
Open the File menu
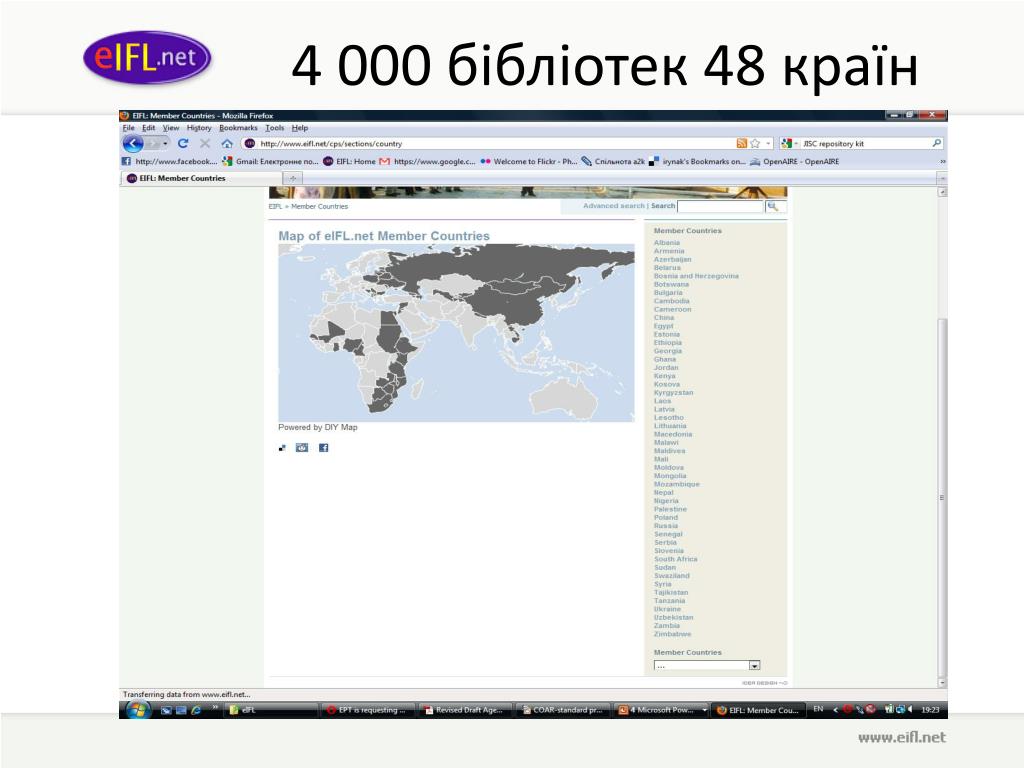[x=129, y=128]
